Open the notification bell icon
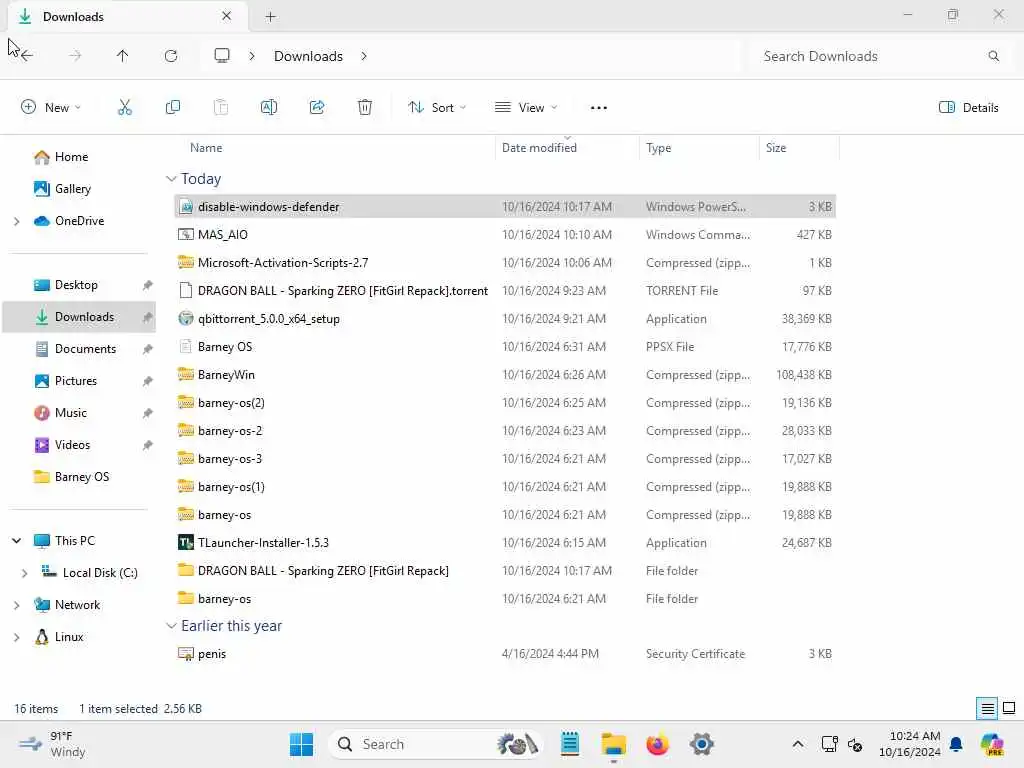1024x768 pixels. (x=957, y=744)
